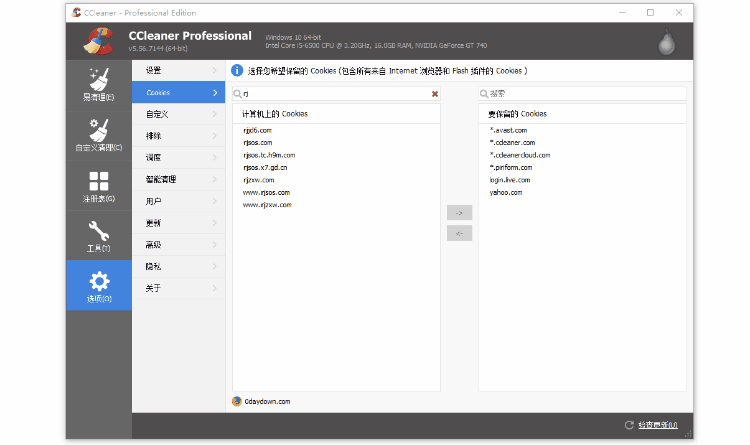The width and height of the screenshot is (750, 445).
Task: Open the Privacy (隐私) options page
Action: click(178, 267)
